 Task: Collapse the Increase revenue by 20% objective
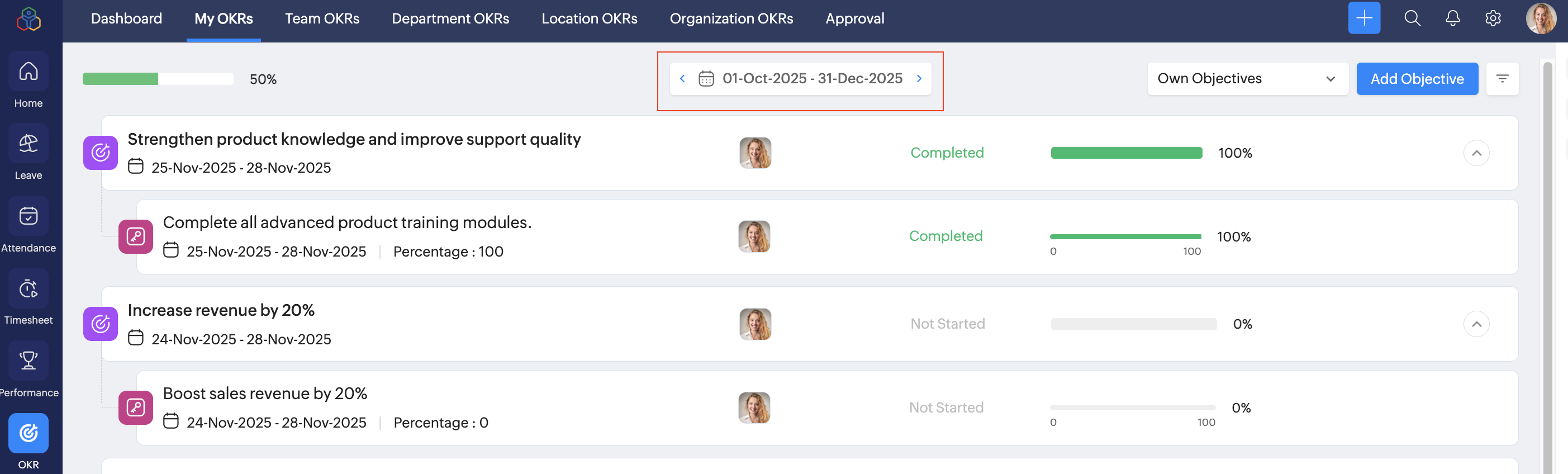[1476, 324]
